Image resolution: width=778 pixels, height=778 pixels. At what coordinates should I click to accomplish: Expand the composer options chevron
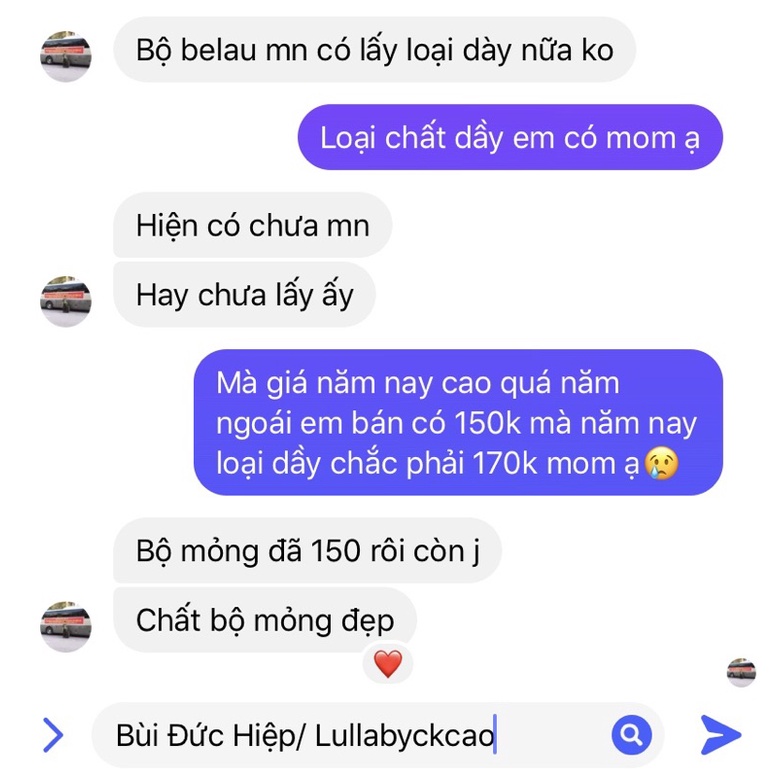(53, 735)
